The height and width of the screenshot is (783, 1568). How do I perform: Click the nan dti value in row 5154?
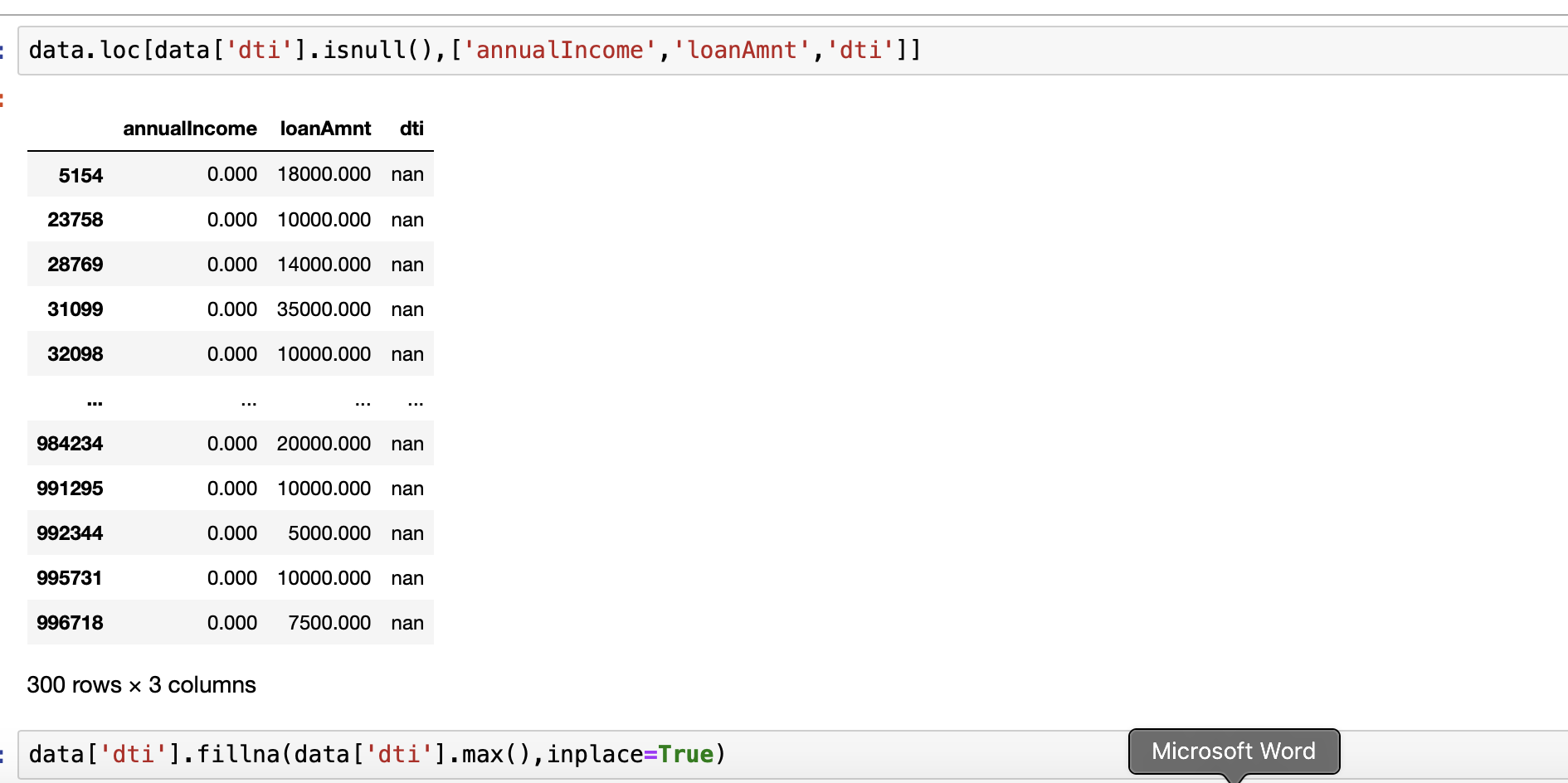(x=407, y=174)
